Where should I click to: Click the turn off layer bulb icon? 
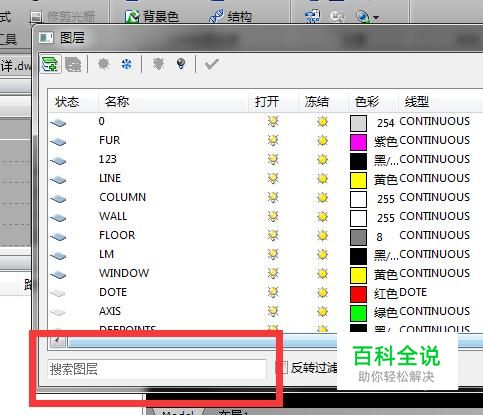tap(158, 64)
